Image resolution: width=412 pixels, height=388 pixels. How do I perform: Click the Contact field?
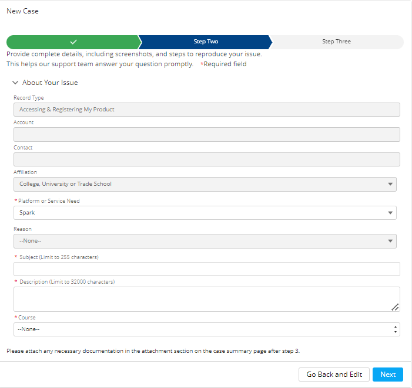(206, 160)
